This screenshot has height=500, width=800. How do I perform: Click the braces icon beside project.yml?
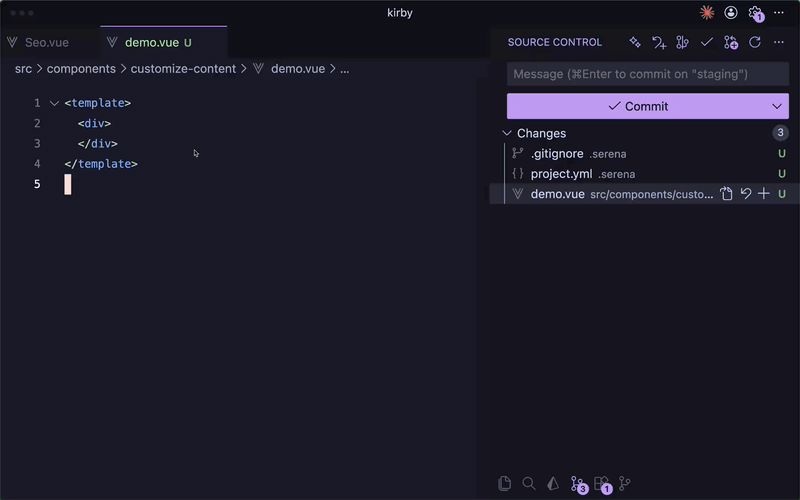(x=518, y=173)
